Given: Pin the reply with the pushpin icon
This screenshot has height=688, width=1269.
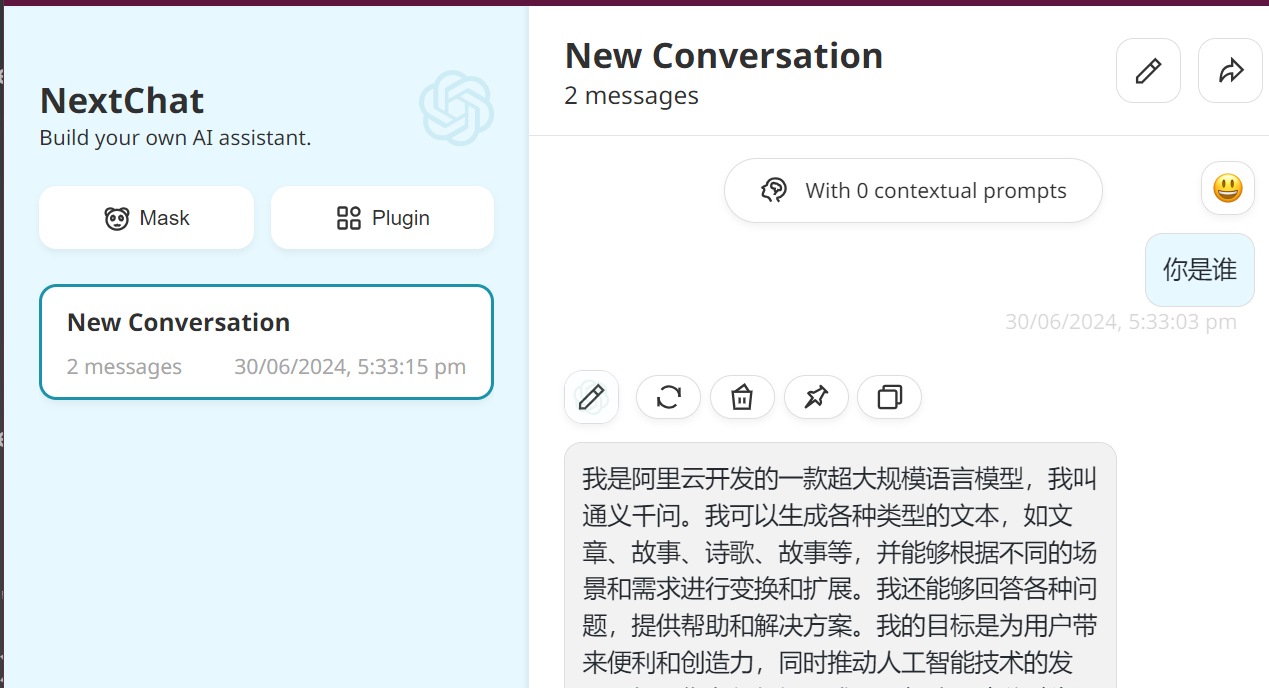Looking at the screenshot, I should point(816,397).
